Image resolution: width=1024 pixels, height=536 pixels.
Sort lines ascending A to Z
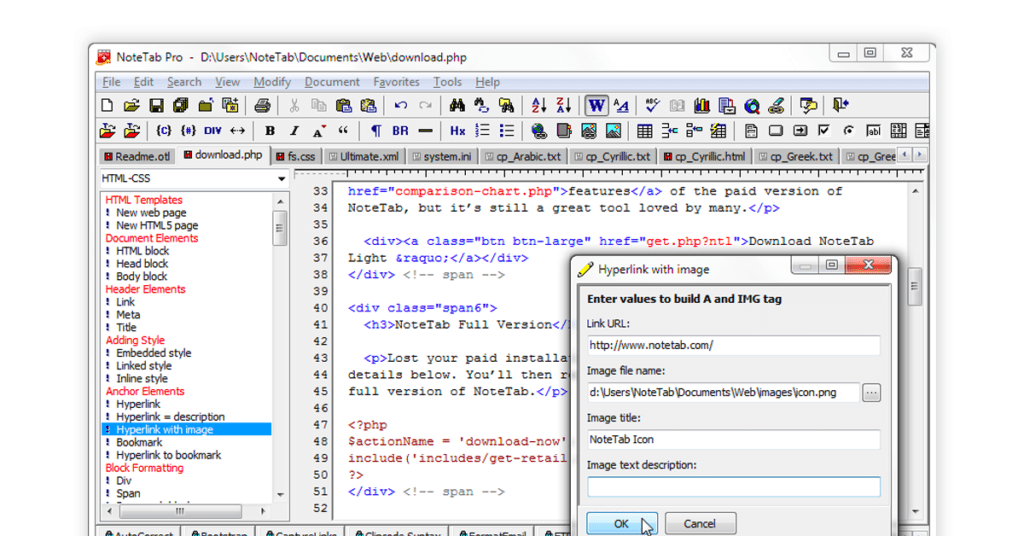click(539, 105)
